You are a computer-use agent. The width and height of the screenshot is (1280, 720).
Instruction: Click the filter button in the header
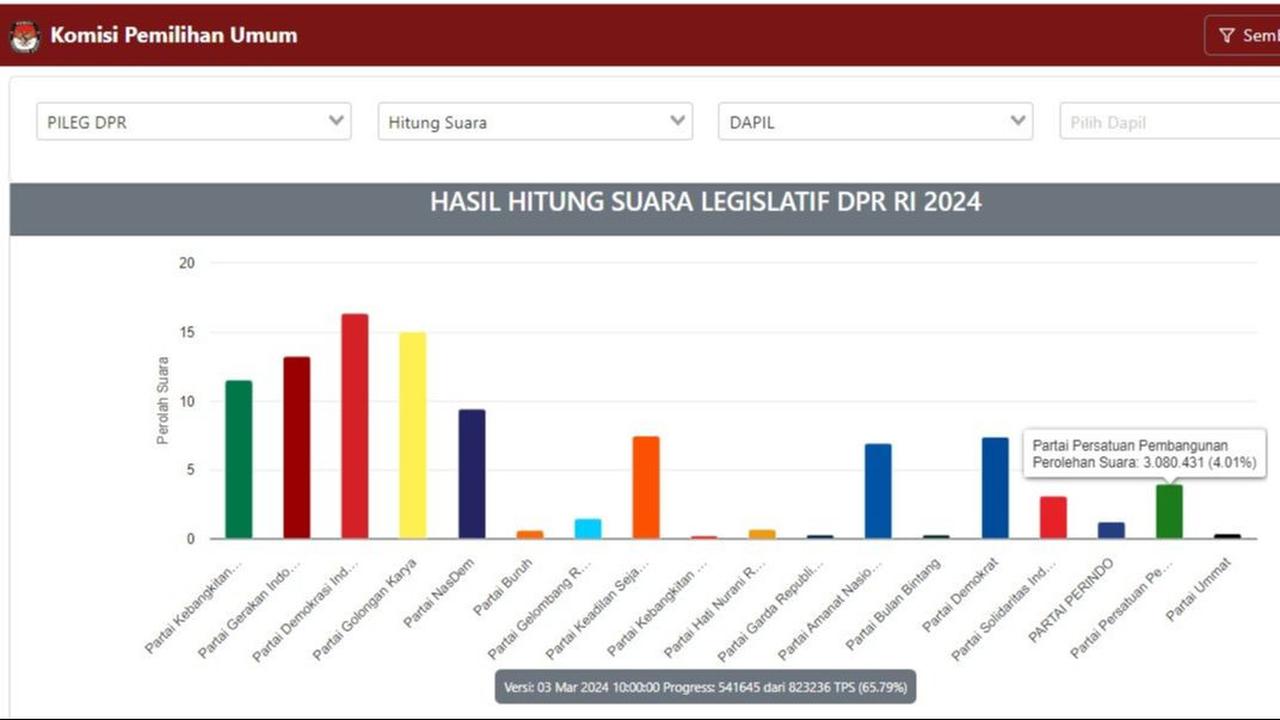point(1245,36)
